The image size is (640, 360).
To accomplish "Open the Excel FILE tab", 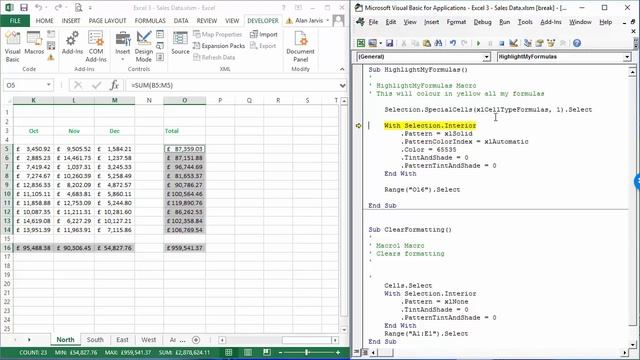I will pos(15,20).
